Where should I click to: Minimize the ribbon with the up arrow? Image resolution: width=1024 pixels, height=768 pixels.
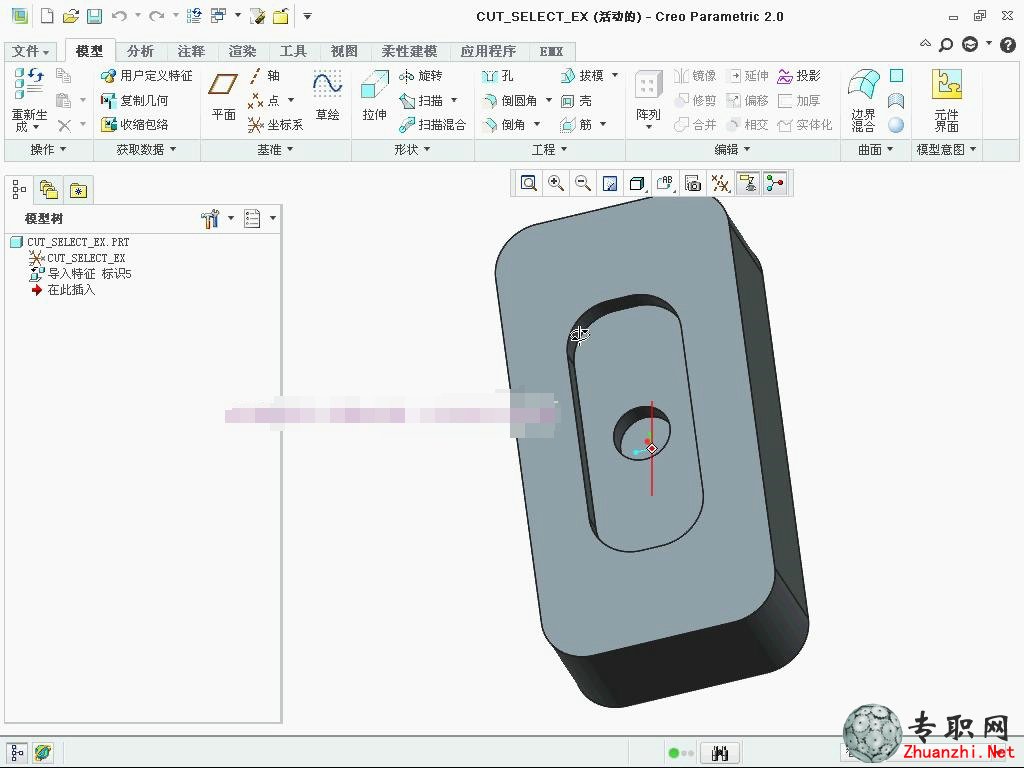tap(925, 44)
